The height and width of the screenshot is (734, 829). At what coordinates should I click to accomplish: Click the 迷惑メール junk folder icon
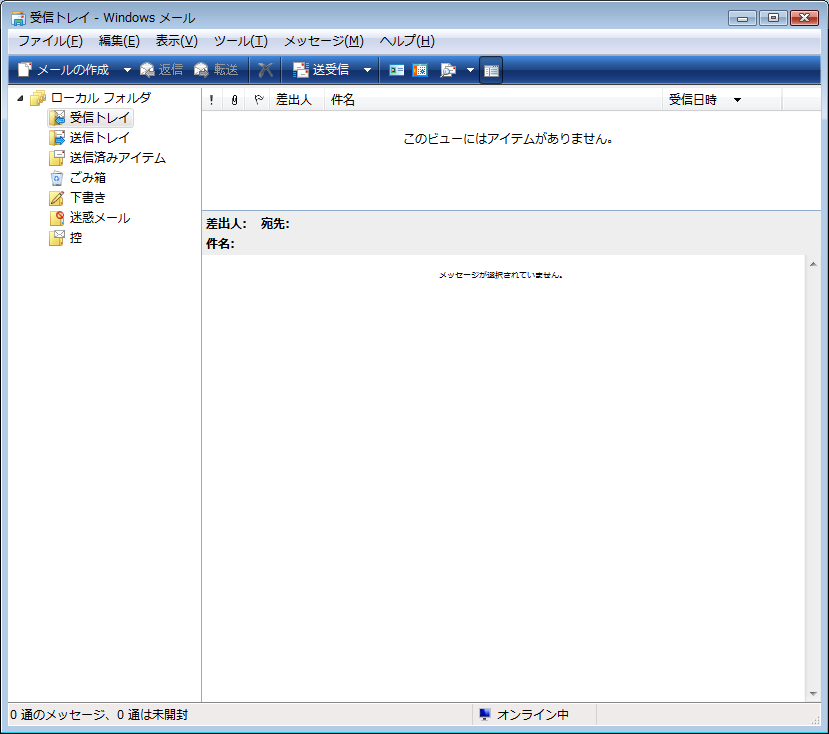coord(57,218)
